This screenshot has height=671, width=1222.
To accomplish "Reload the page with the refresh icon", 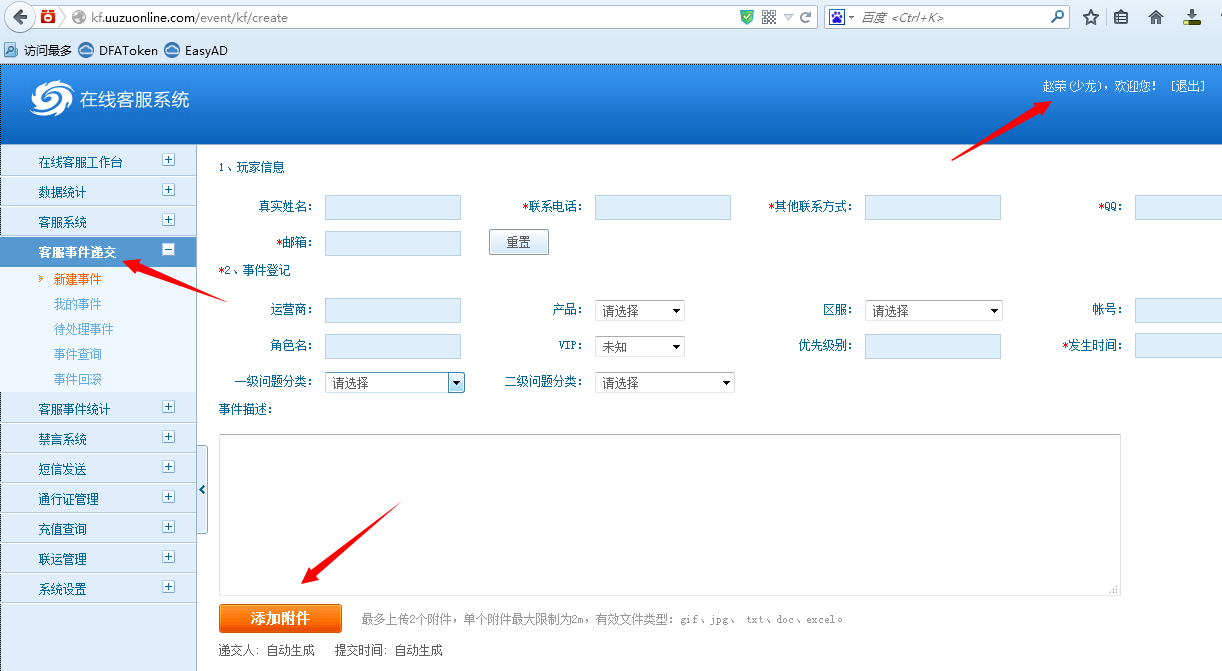I will point(805,17).
